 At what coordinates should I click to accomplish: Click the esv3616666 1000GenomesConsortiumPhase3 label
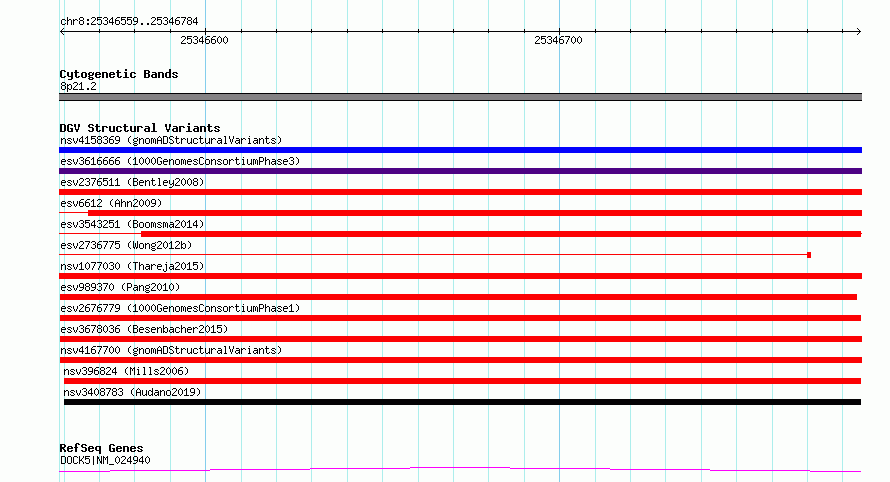tap(180, 161)
